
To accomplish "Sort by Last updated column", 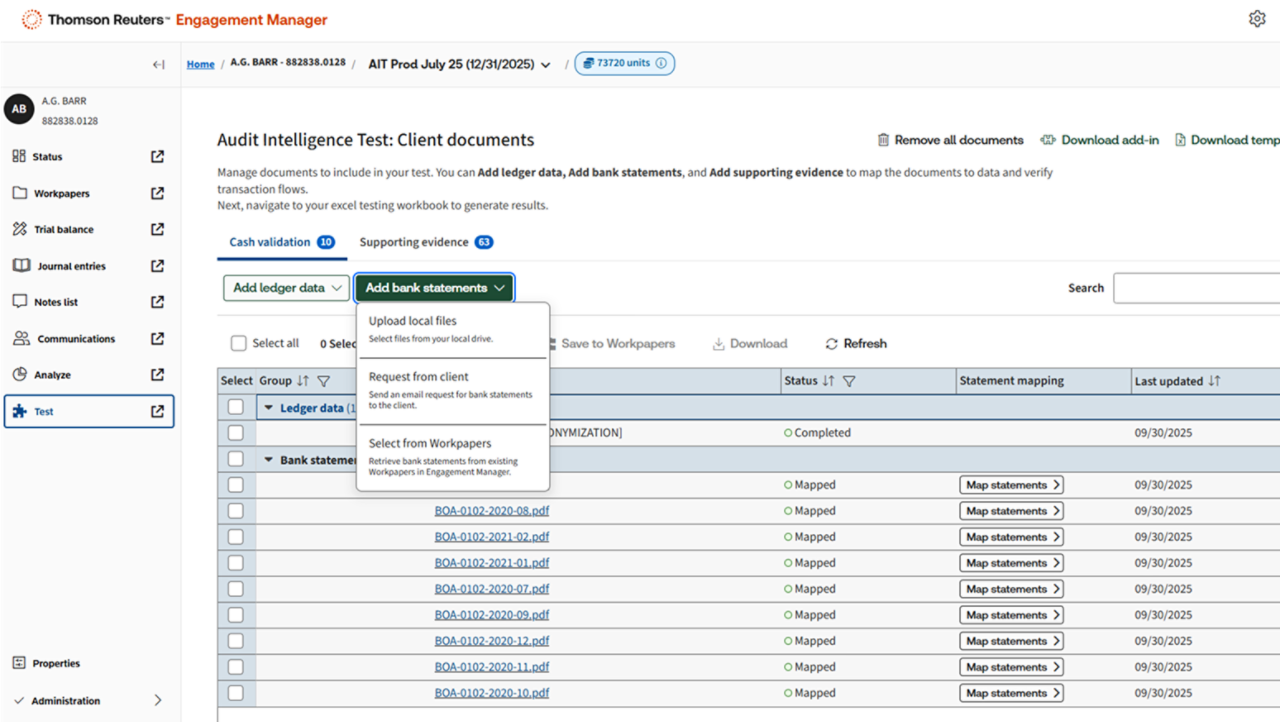I will (1214, 381).
